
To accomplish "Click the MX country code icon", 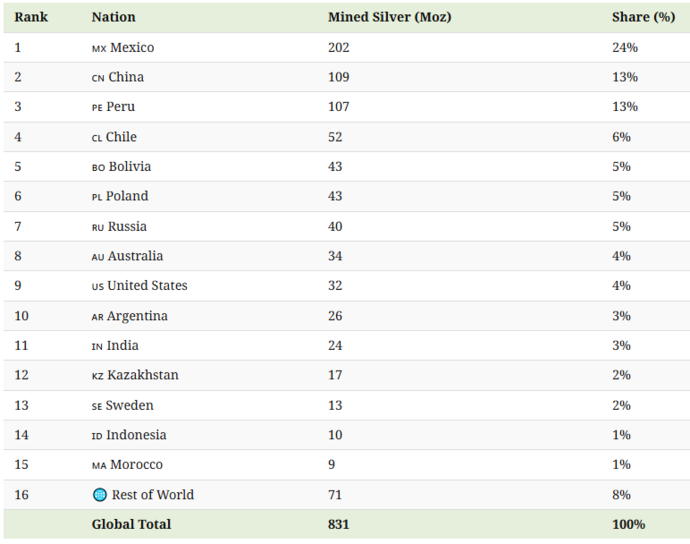I will tap(99, 49).
